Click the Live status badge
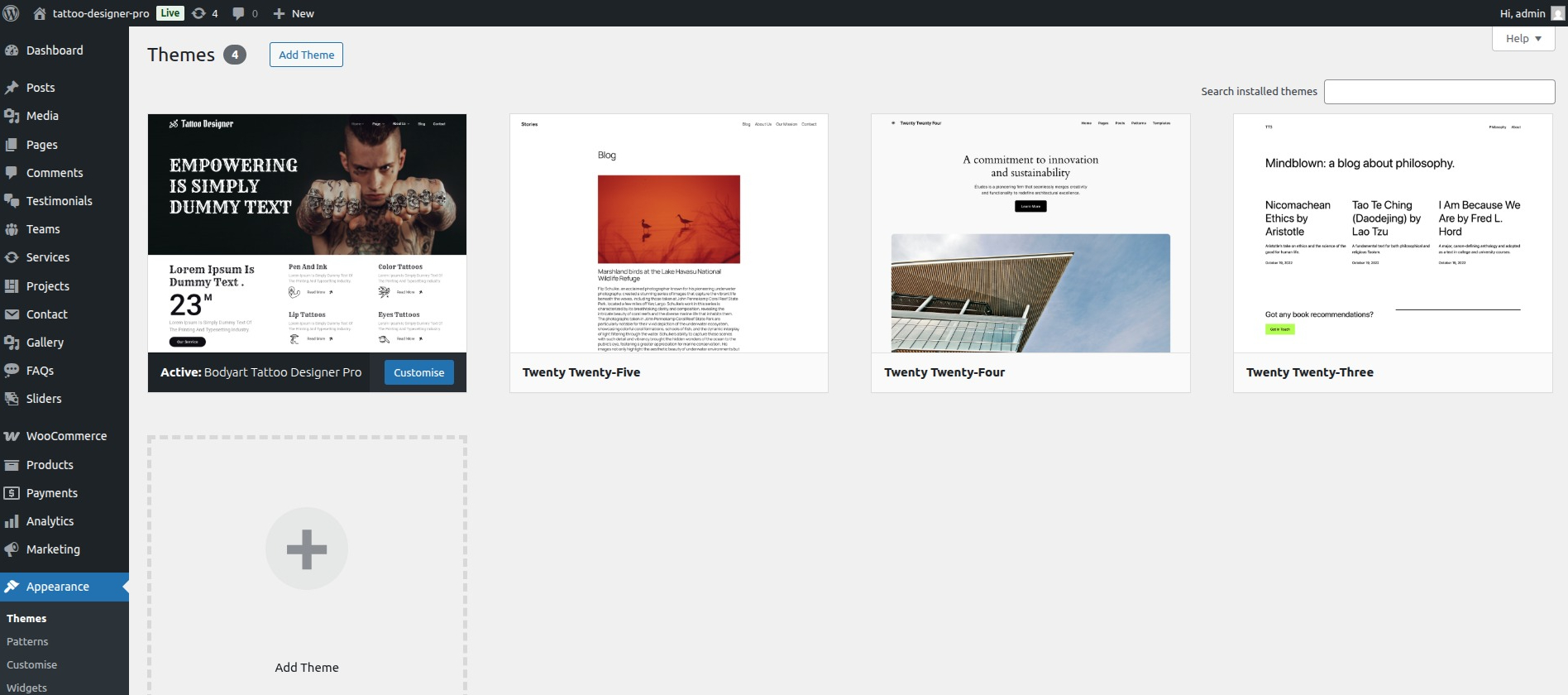Screen dimensions: 1568x695 [x=170, y=13]
